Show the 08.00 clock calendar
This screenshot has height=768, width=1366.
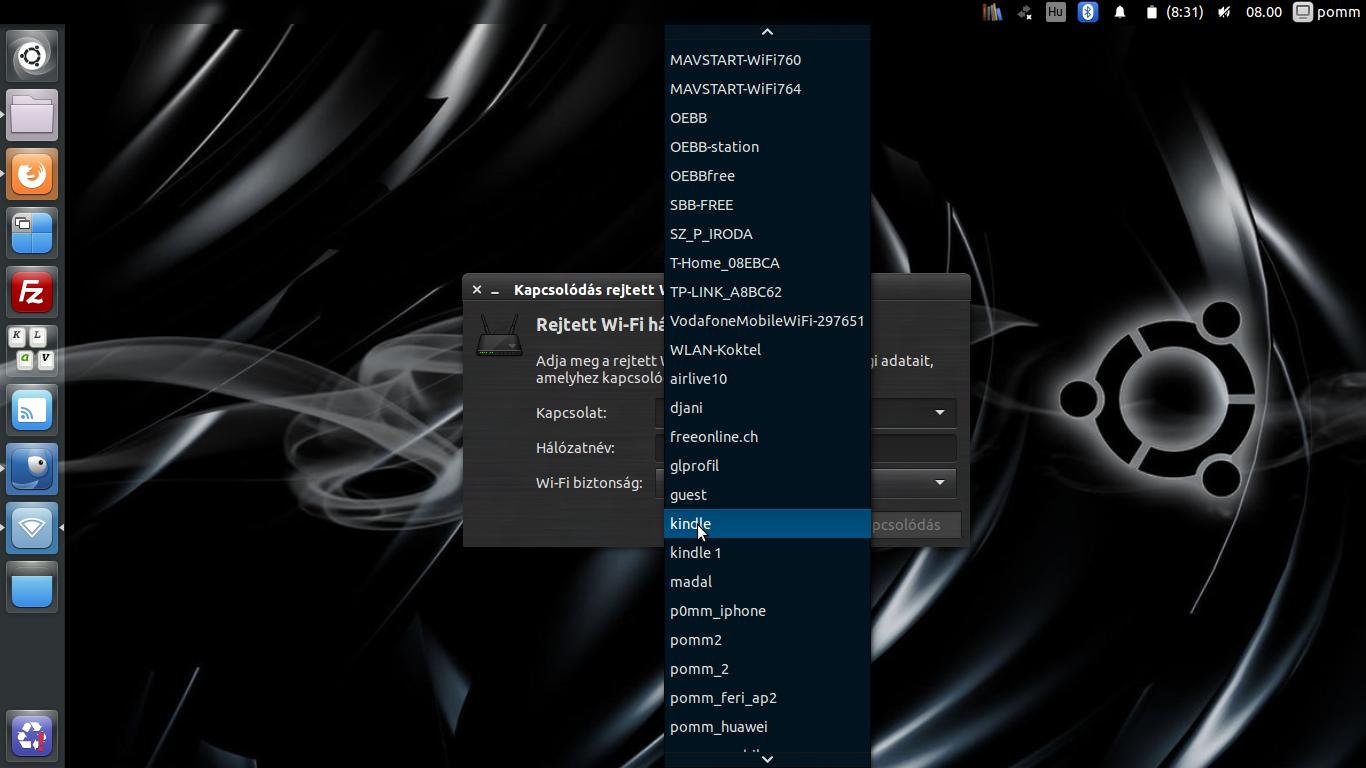tap(1264, 12)
